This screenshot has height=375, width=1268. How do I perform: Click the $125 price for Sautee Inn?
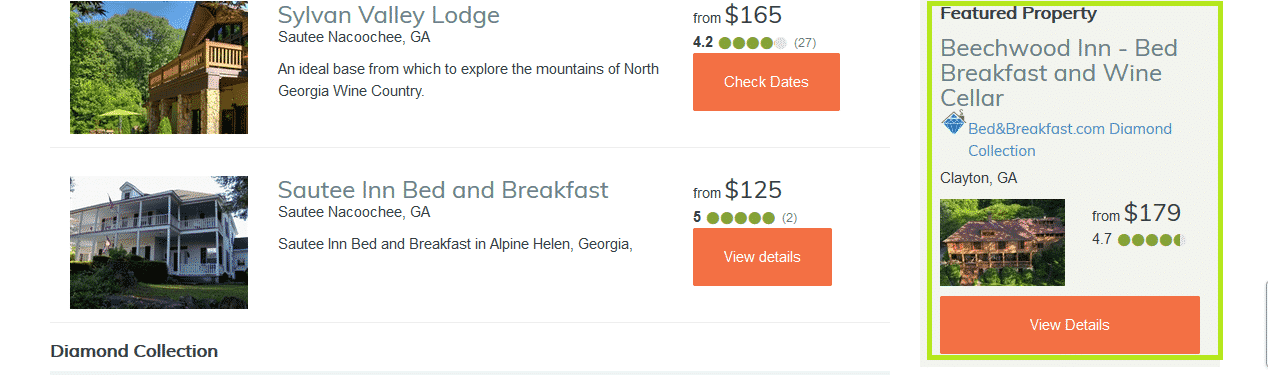point(753,190)
